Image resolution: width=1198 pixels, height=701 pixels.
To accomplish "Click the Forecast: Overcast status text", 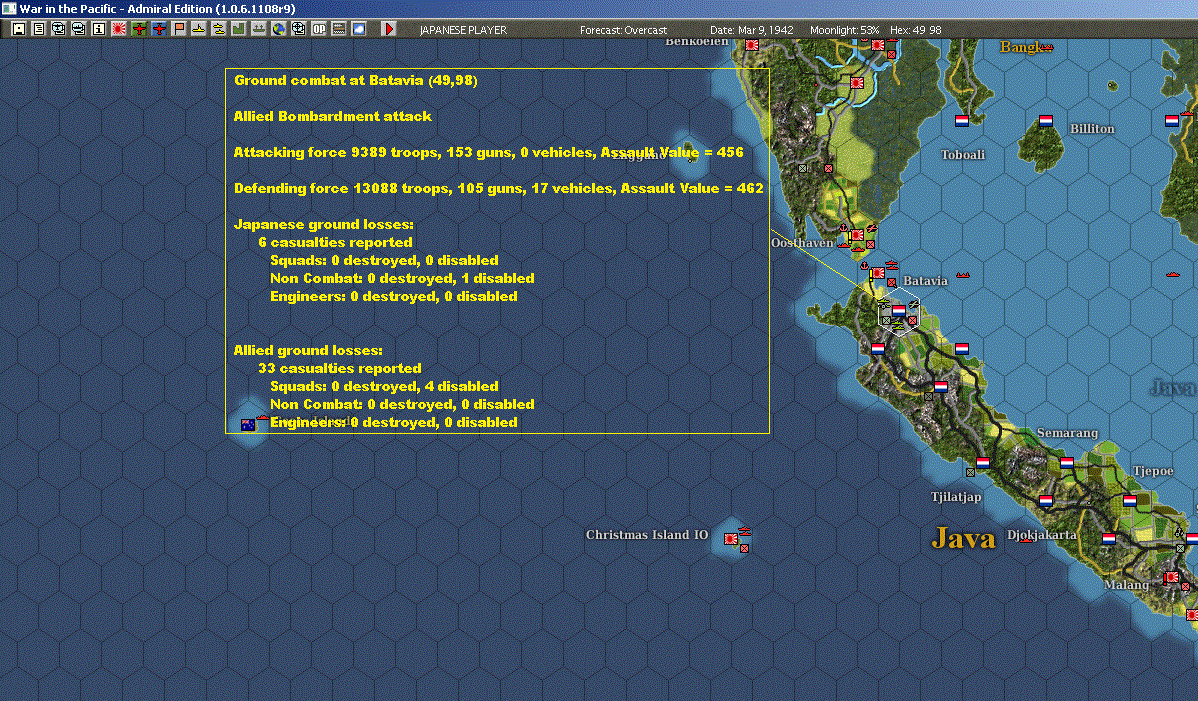I will pyautogui.click(x=623, y=30).
